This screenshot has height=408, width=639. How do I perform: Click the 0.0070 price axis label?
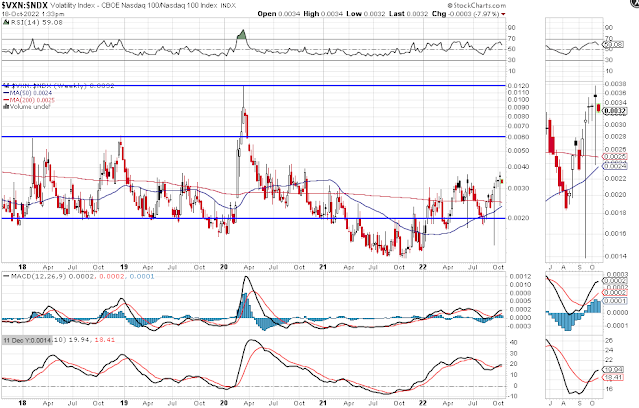point(518,126)
